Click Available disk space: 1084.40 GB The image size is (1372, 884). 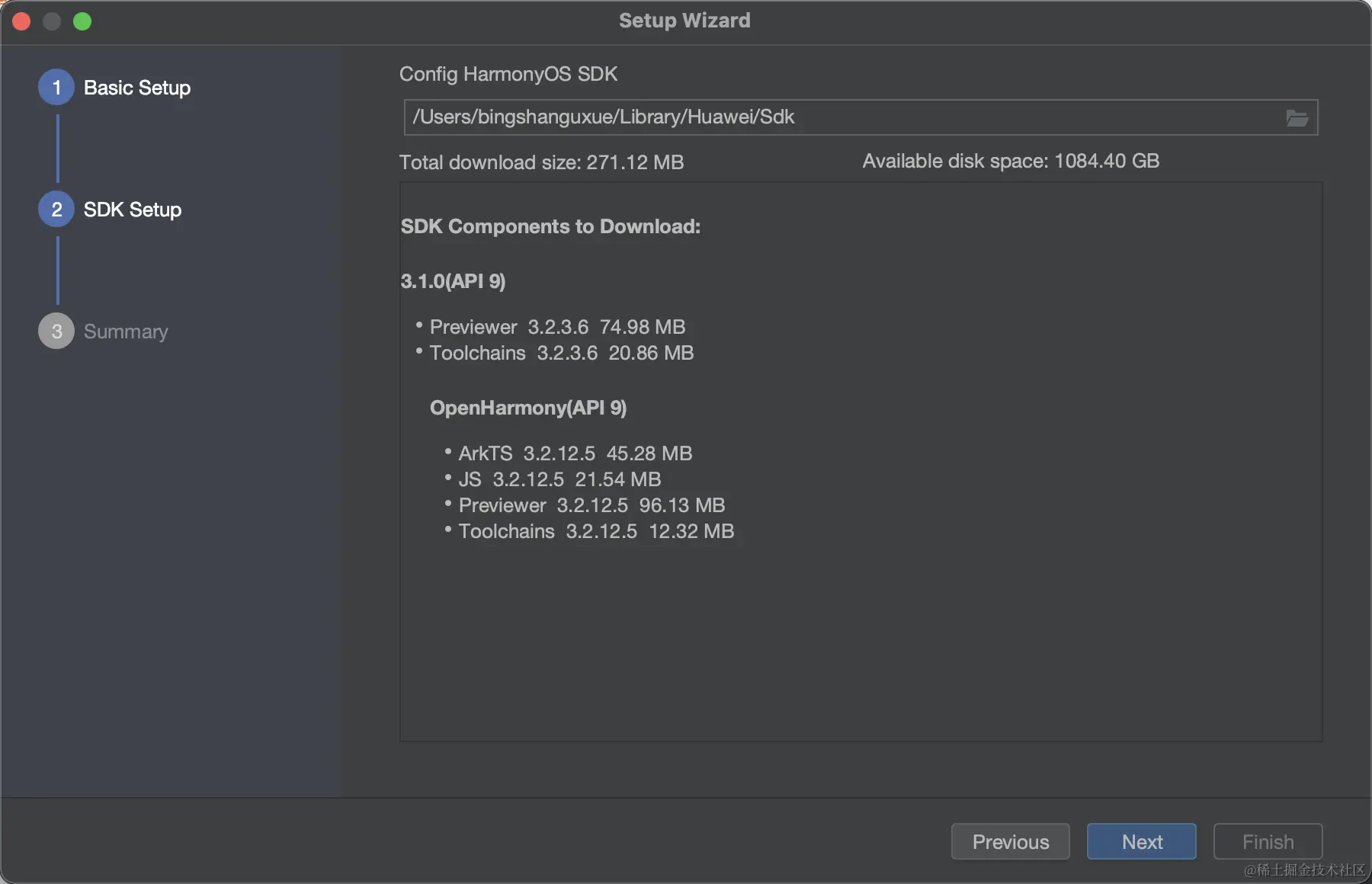coord(1011,161)
